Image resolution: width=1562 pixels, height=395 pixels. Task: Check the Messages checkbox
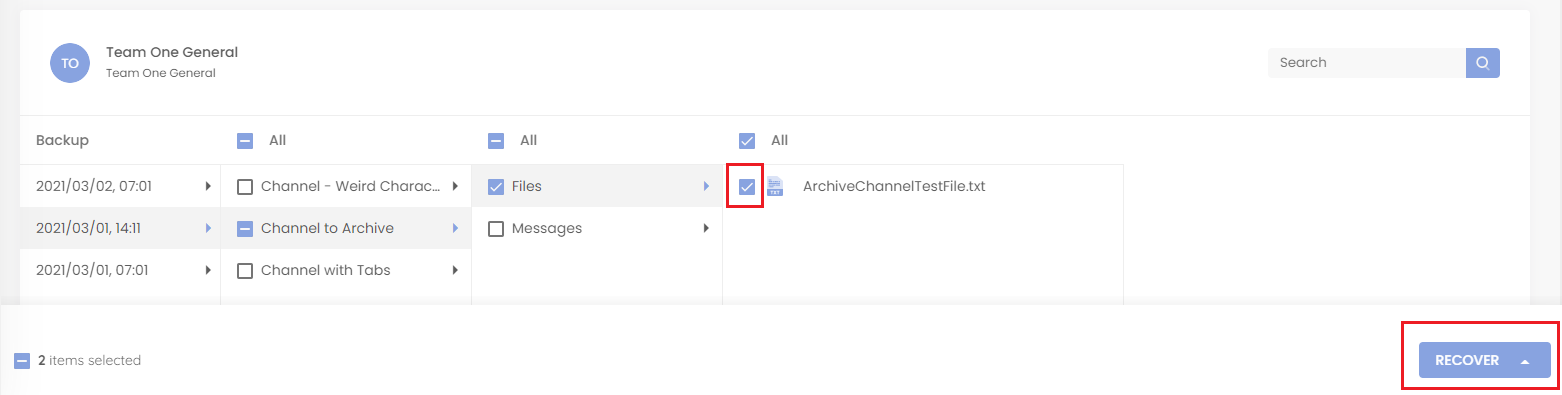[x=496, y=229]
